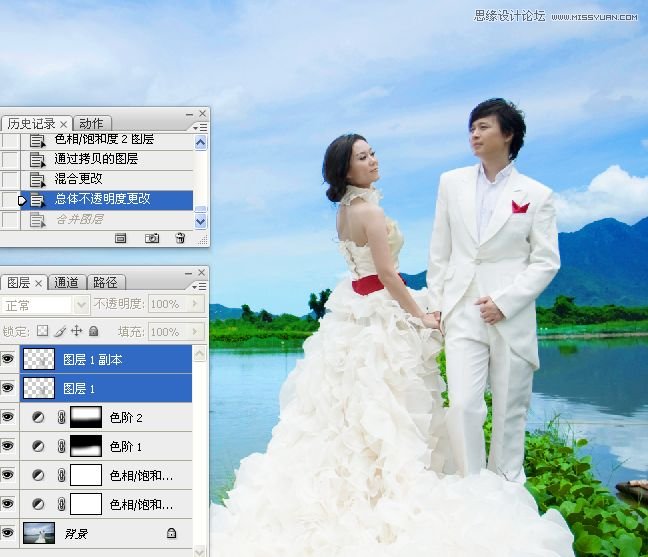Screen dimensions: 648x557
Task: Select layer 图层 1 副本 thumbnail
Action: pyautogui.click(x=39, y=359)
